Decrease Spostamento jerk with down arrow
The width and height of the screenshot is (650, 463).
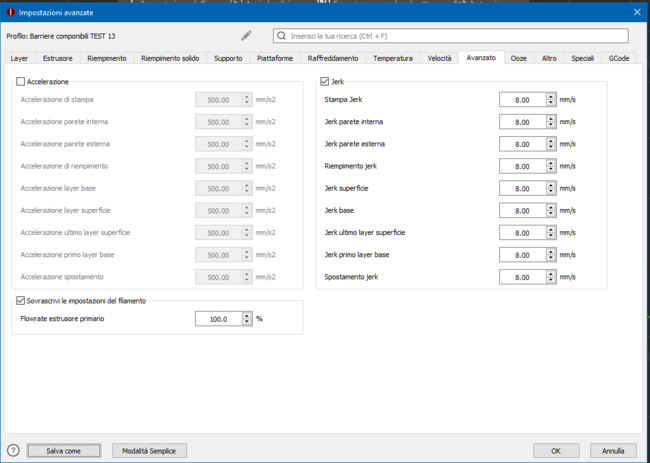coord(551,281)
